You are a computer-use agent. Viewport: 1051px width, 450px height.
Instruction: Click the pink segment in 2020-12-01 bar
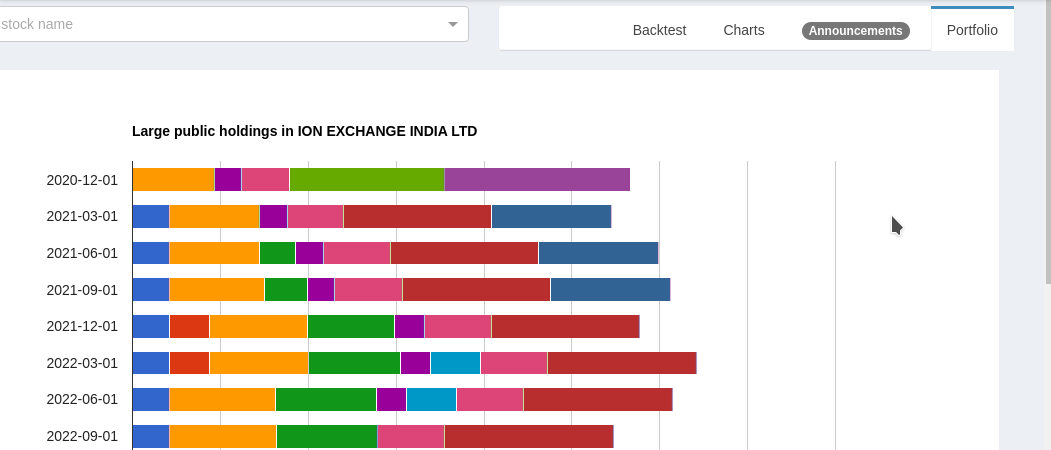(265, 180)
